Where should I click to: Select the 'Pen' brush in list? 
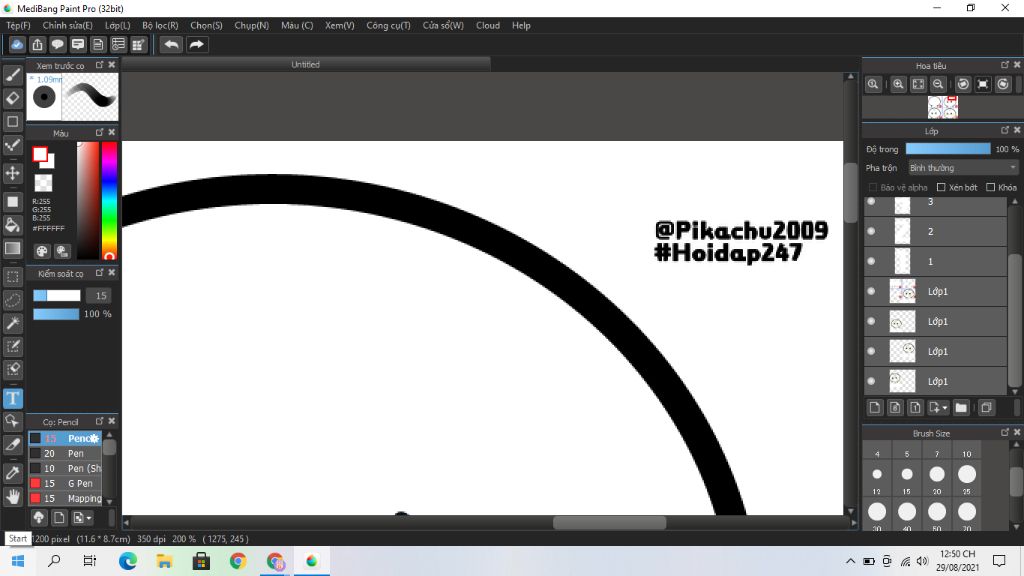tap(65, 453)
